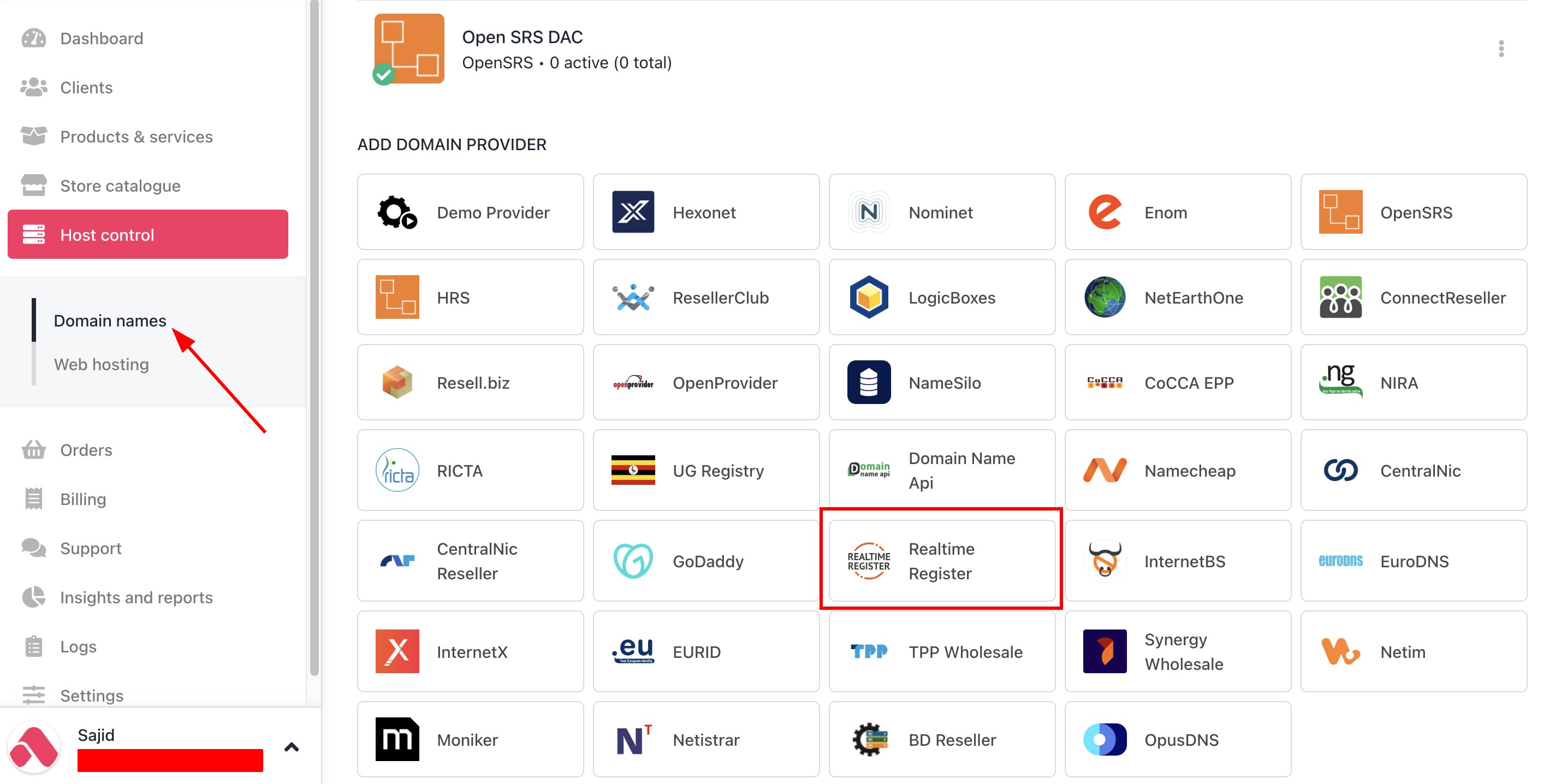Click the Billing receipt icon
Viewport: 1555px width, 784px height.
click(34, 498)
